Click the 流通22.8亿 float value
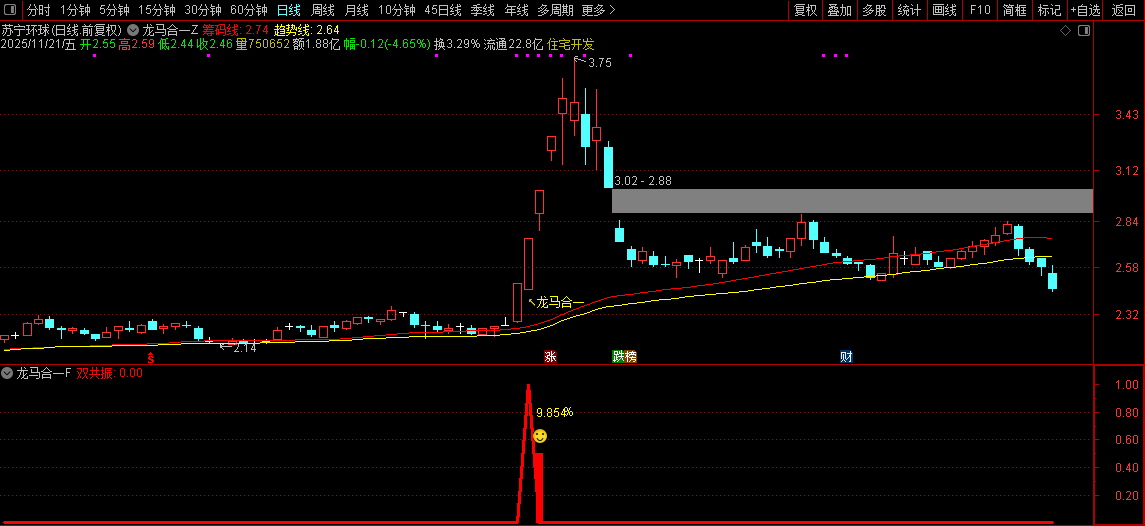 [x=513, y=45]
